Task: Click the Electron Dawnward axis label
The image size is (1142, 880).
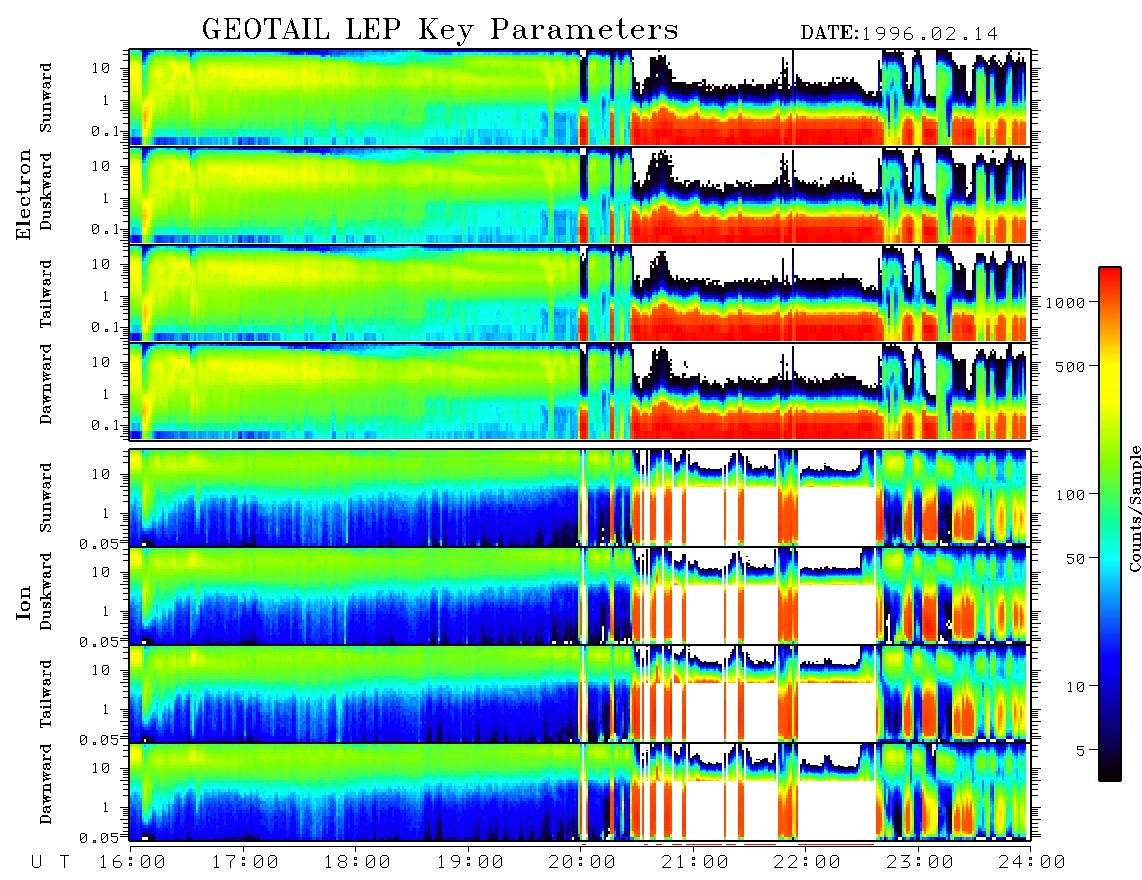Action: click(46, 384)
